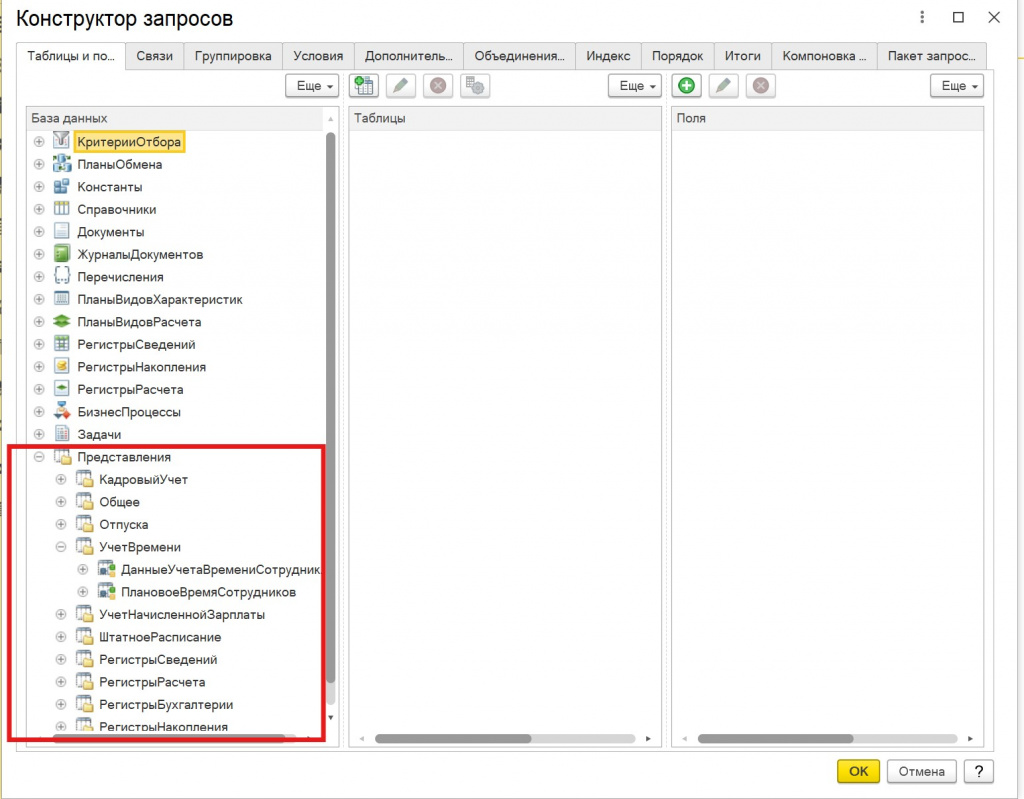This screenshot has height=799, width=1024.
Task: Open the Еще dropdown above Поля
Action: click(957, 86)
